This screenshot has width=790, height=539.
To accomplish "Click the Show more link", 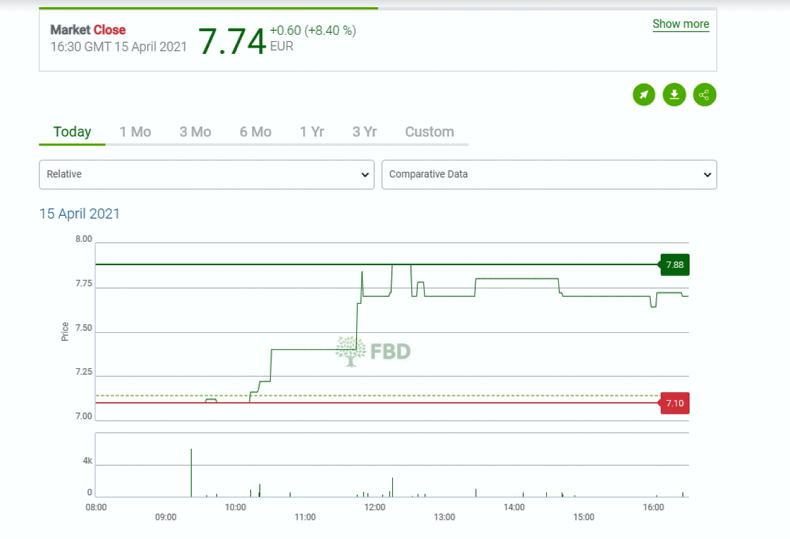I will coord(680,24).
